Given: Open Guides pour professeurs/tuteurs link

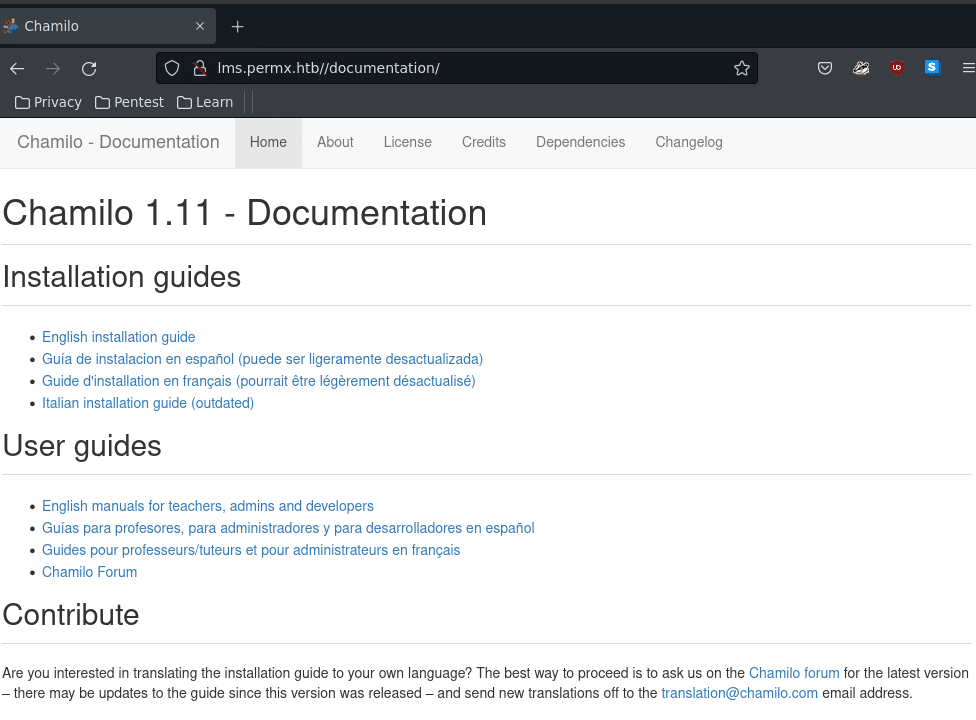Looking at the screenshot, I should click(x=251, y=550).
